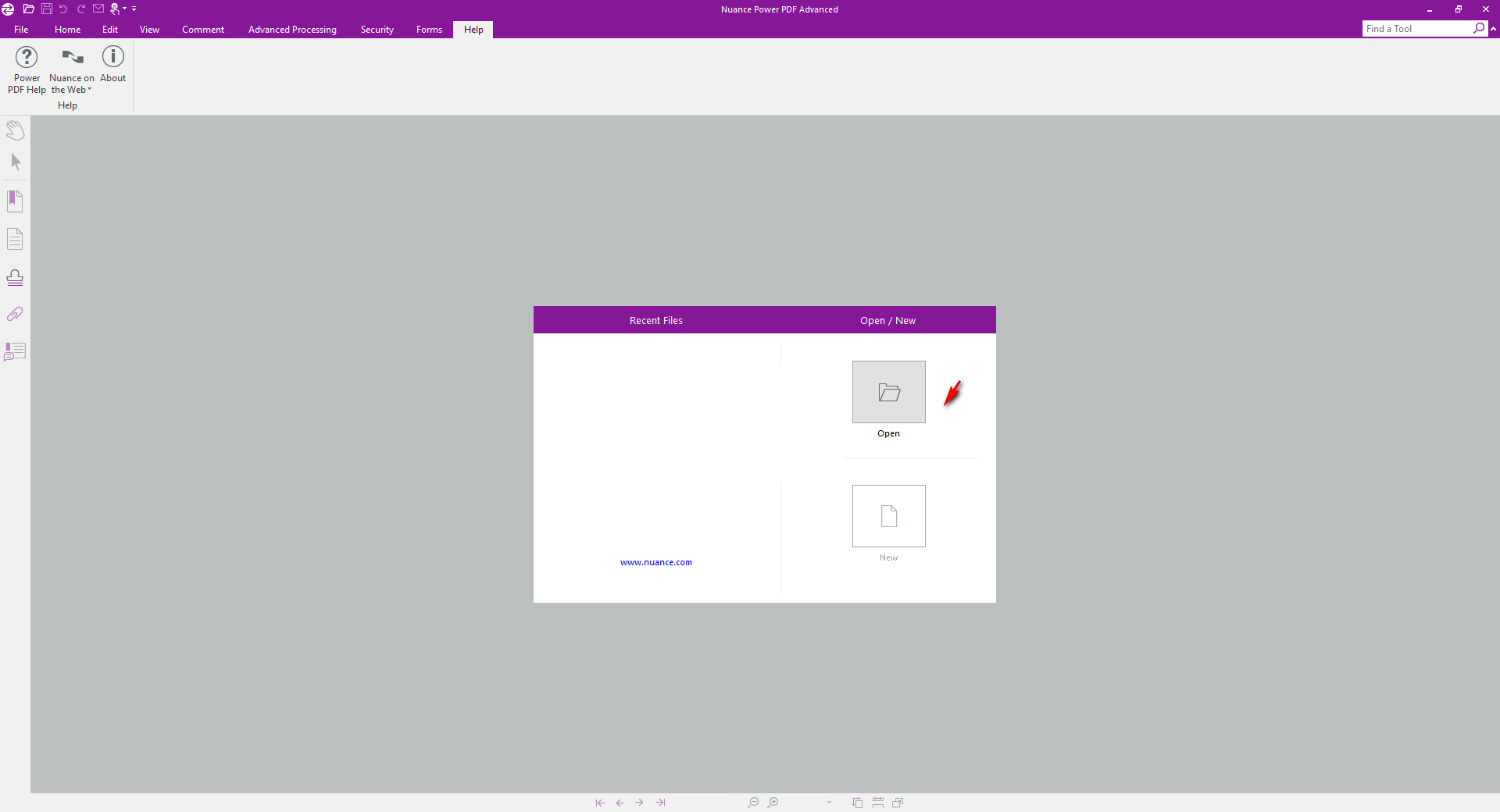Open the zoom level dropdown
Viewport: 1500px width, 812px height.
(829, 803)
